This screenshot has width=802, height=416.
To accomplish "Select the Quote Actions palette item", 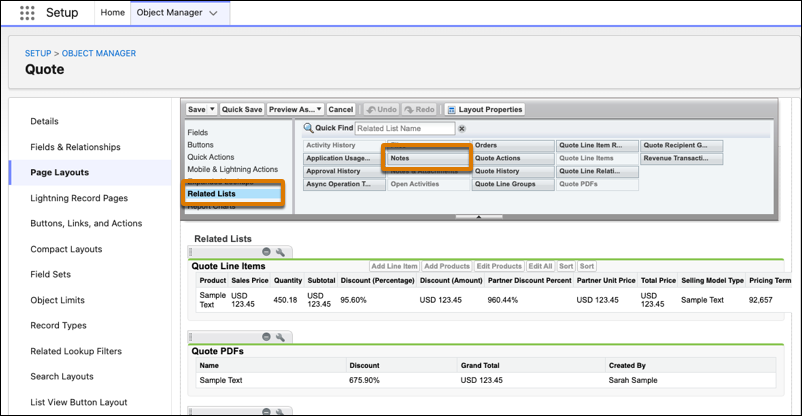I will [x=513, y=158].
